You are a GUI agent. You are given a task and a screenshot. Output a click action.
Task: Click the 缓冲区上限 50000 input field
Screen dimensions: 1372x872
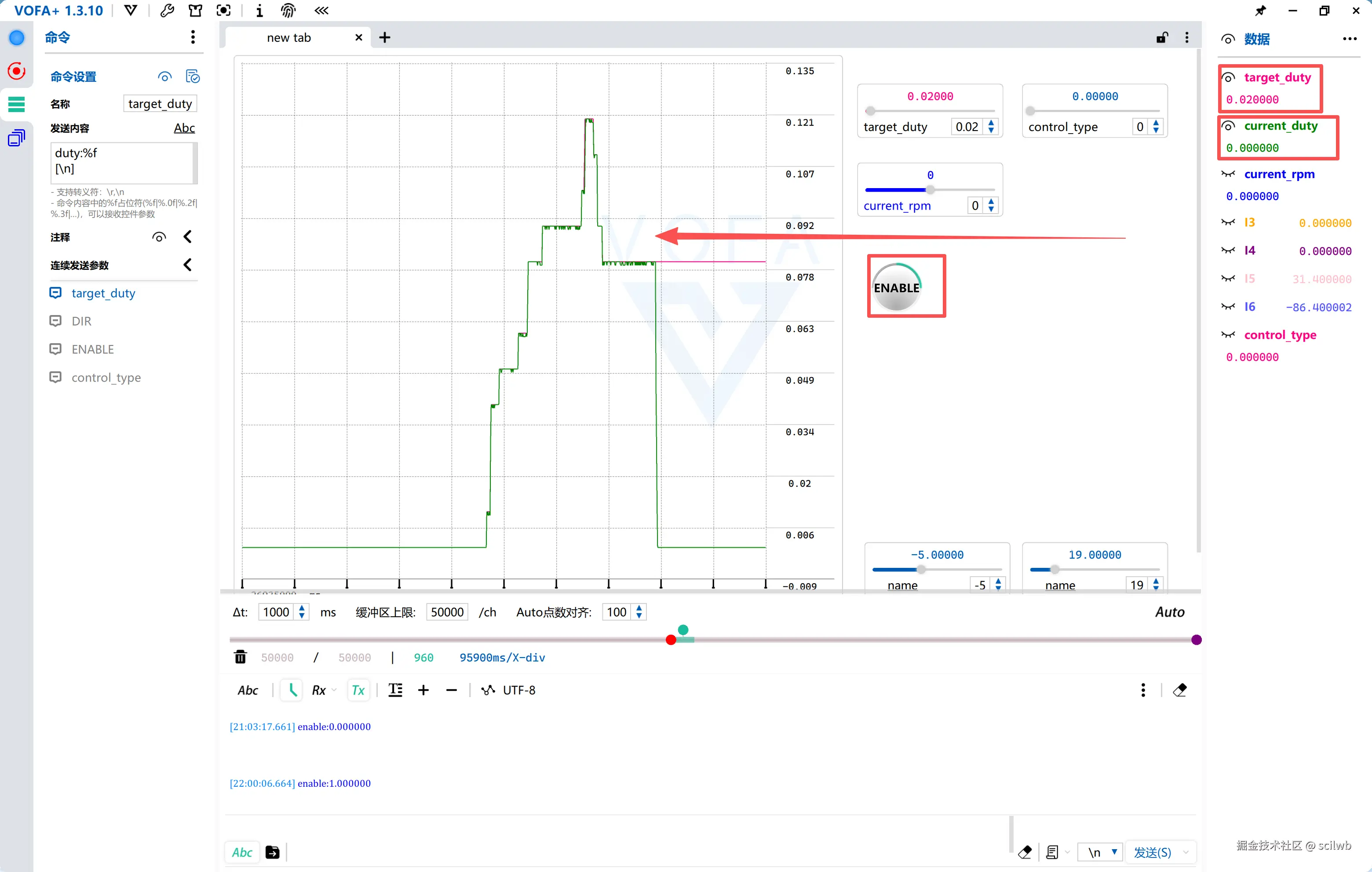447,612
